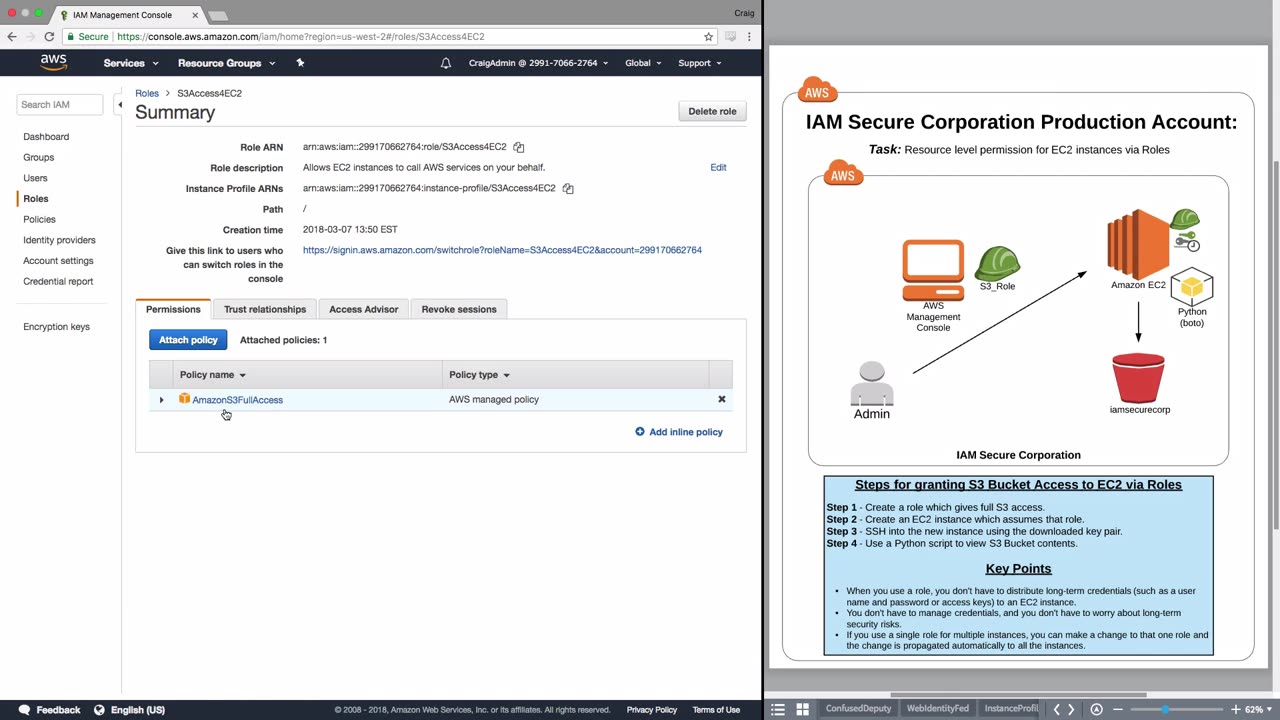Click the Feedback speech bubble icon

point(24,710)
